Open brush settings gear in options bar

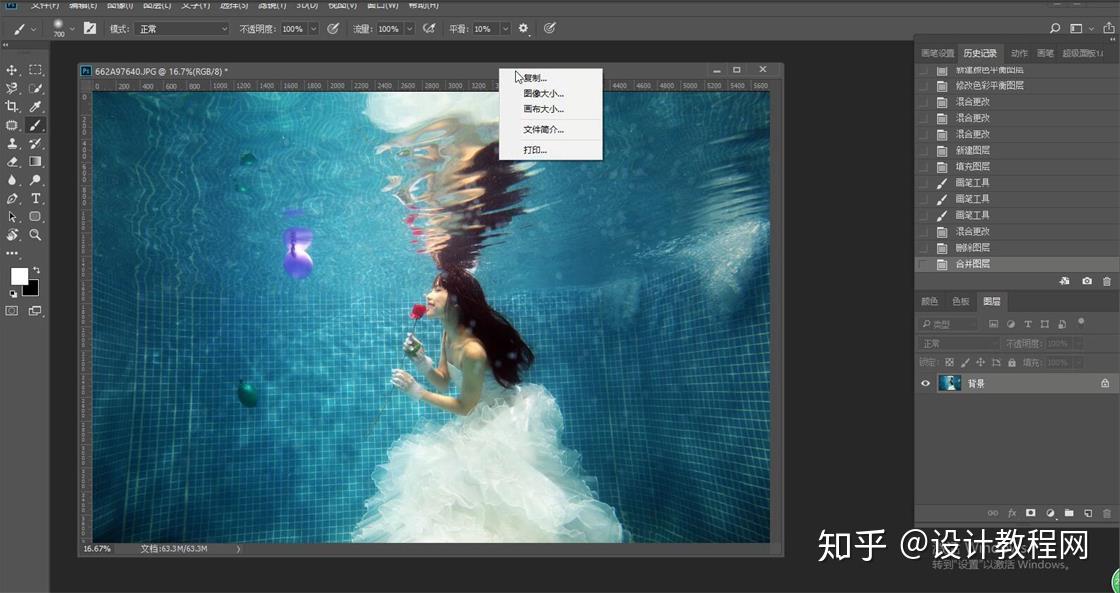[x=524, y=29]
